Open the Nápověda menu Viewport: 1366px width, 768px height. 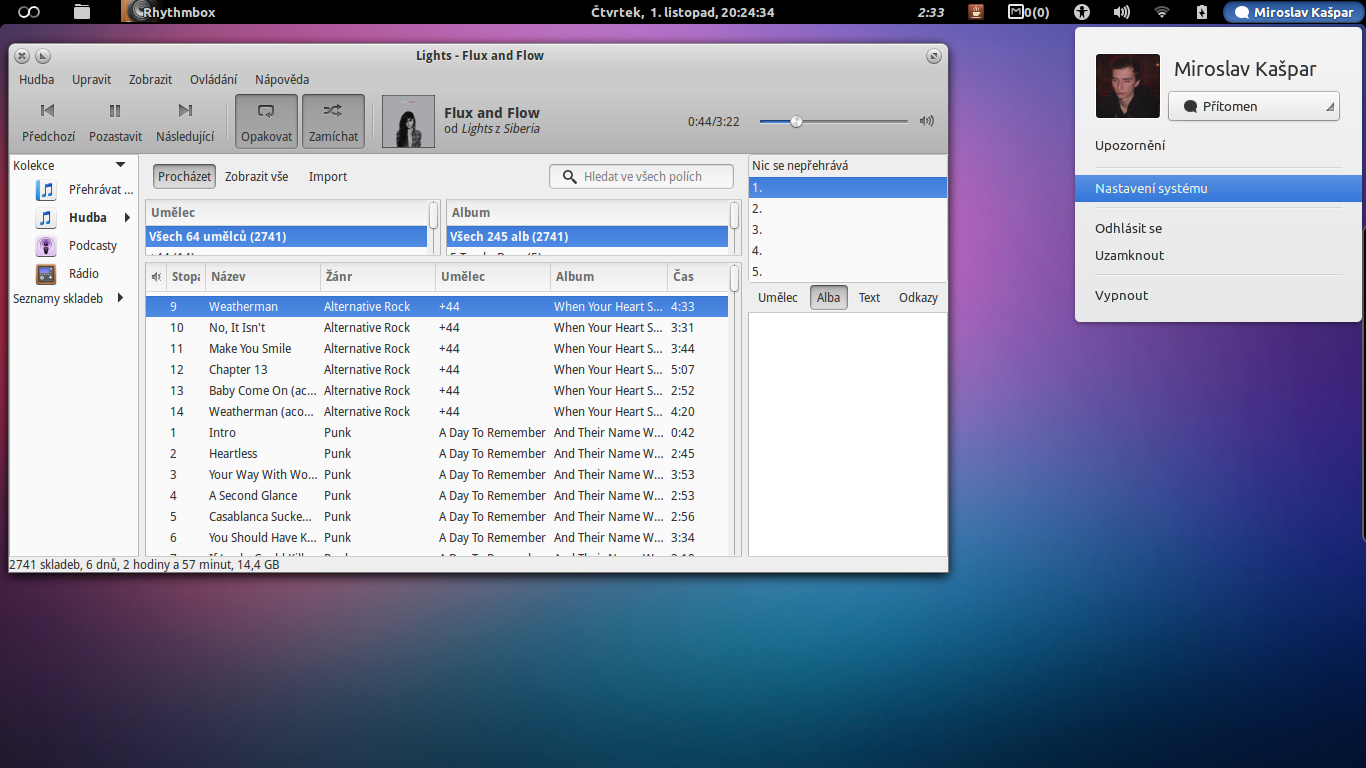click(x=282, y=79)
